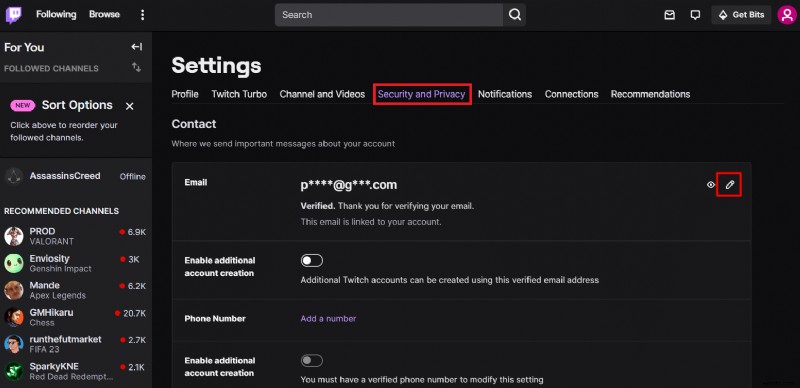Click the NEW badge on Sort Options

coord(23,106)
